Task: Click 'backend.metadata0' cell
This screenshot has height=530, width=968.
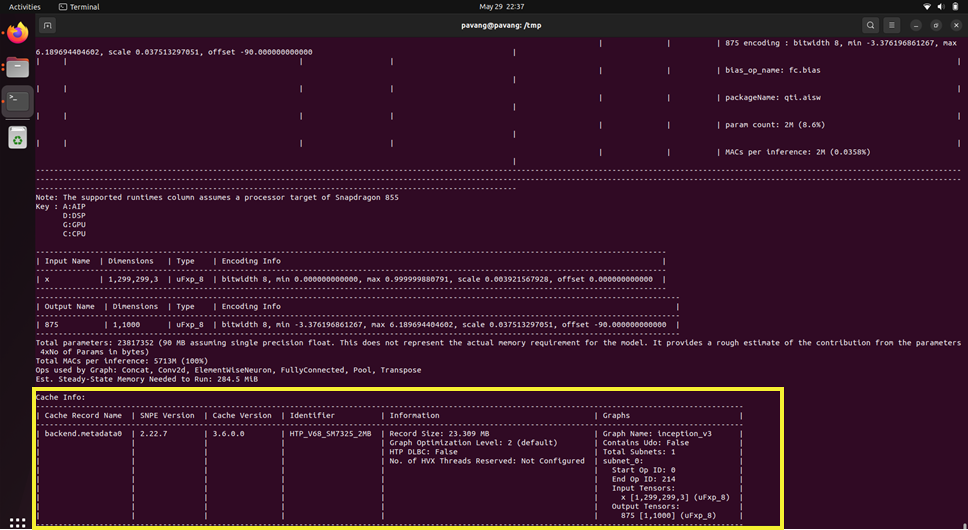Action: coord(83,433)
